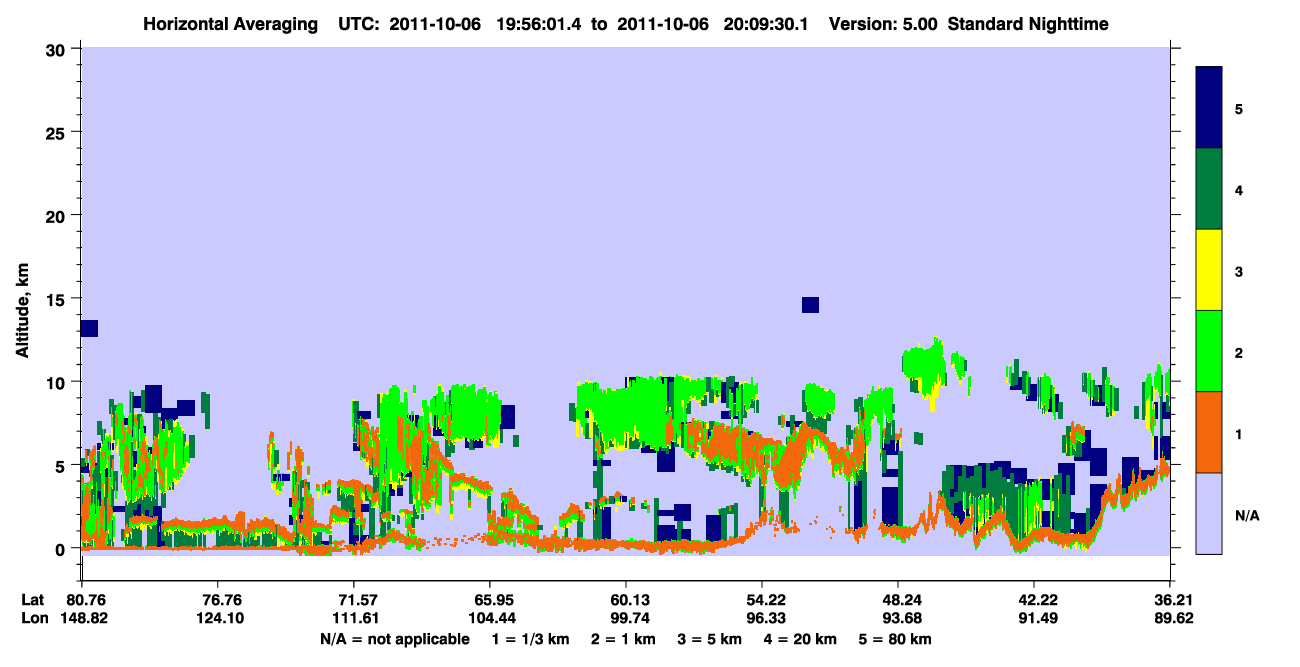Screen dimensions: 1300x667
Task: Click colorbar label 4
Action: tap(1239, 189)
